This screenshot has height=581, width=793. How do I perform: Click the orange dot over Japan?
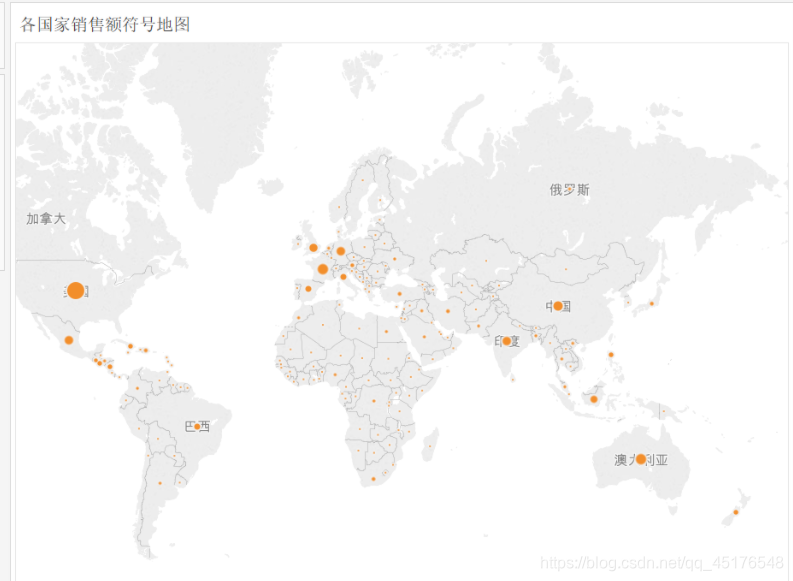coord(652,304)
